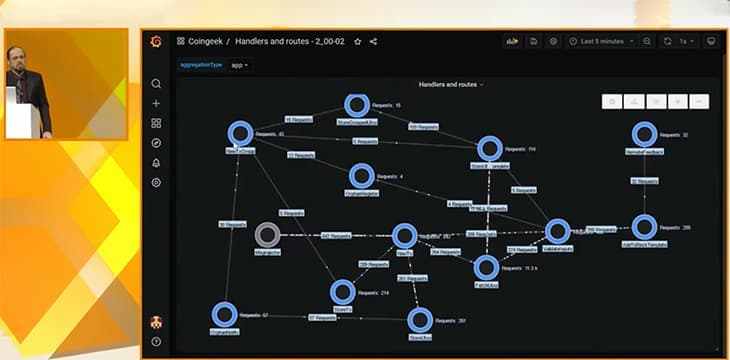Click the Grafana logo home icon
The image size is (730, 360).
click(x=156, y=41)
